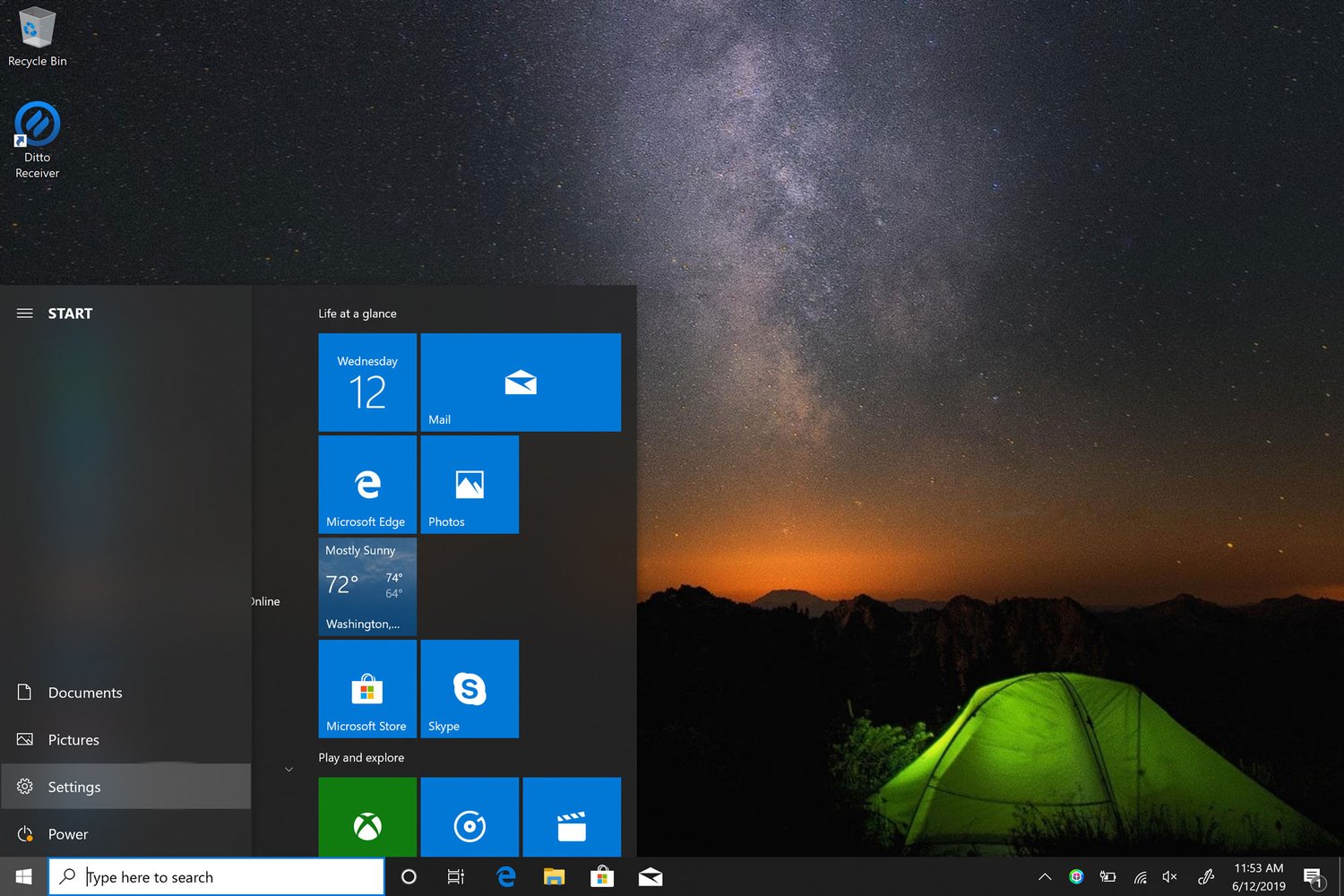Screen dimensions: 1344x896
Task: Unmute the volume in the system tray
Action: tap(1169, 876)
